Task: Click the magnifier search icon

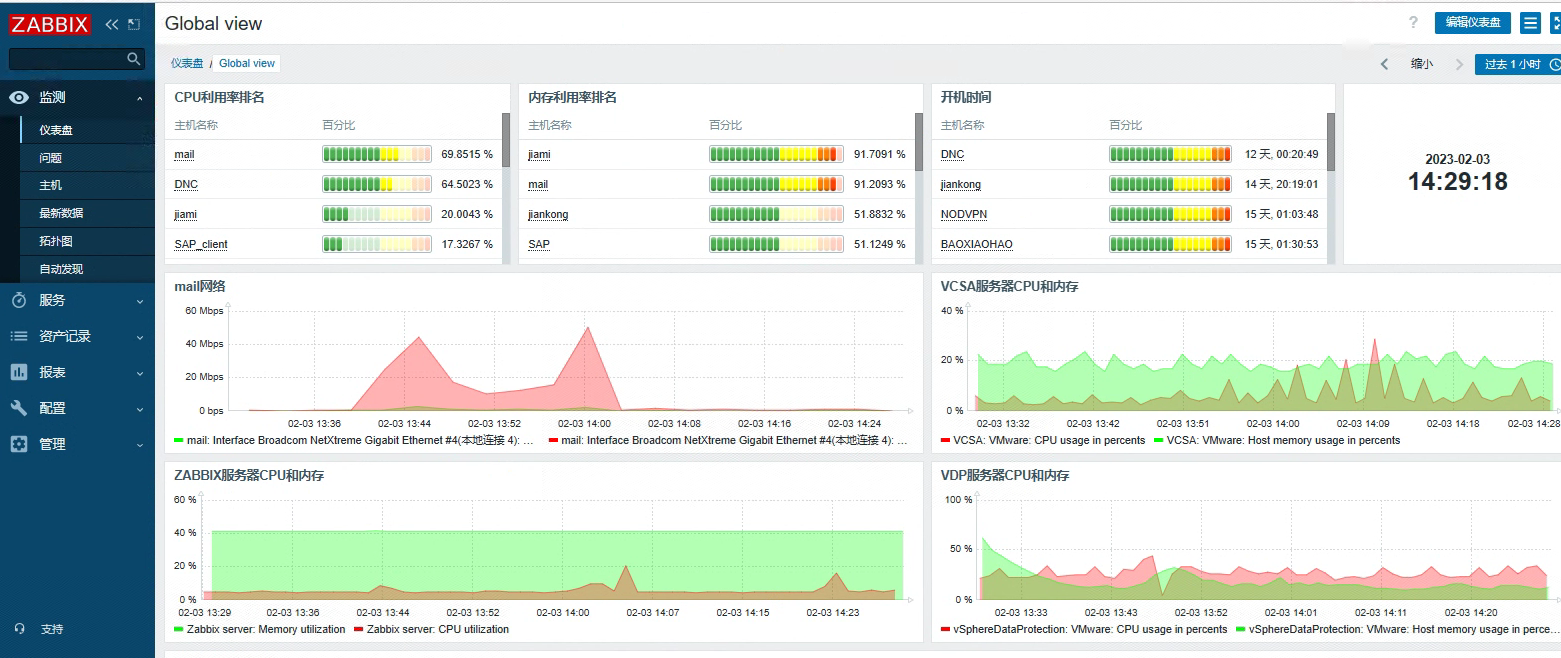Action: tap(134, 59)
